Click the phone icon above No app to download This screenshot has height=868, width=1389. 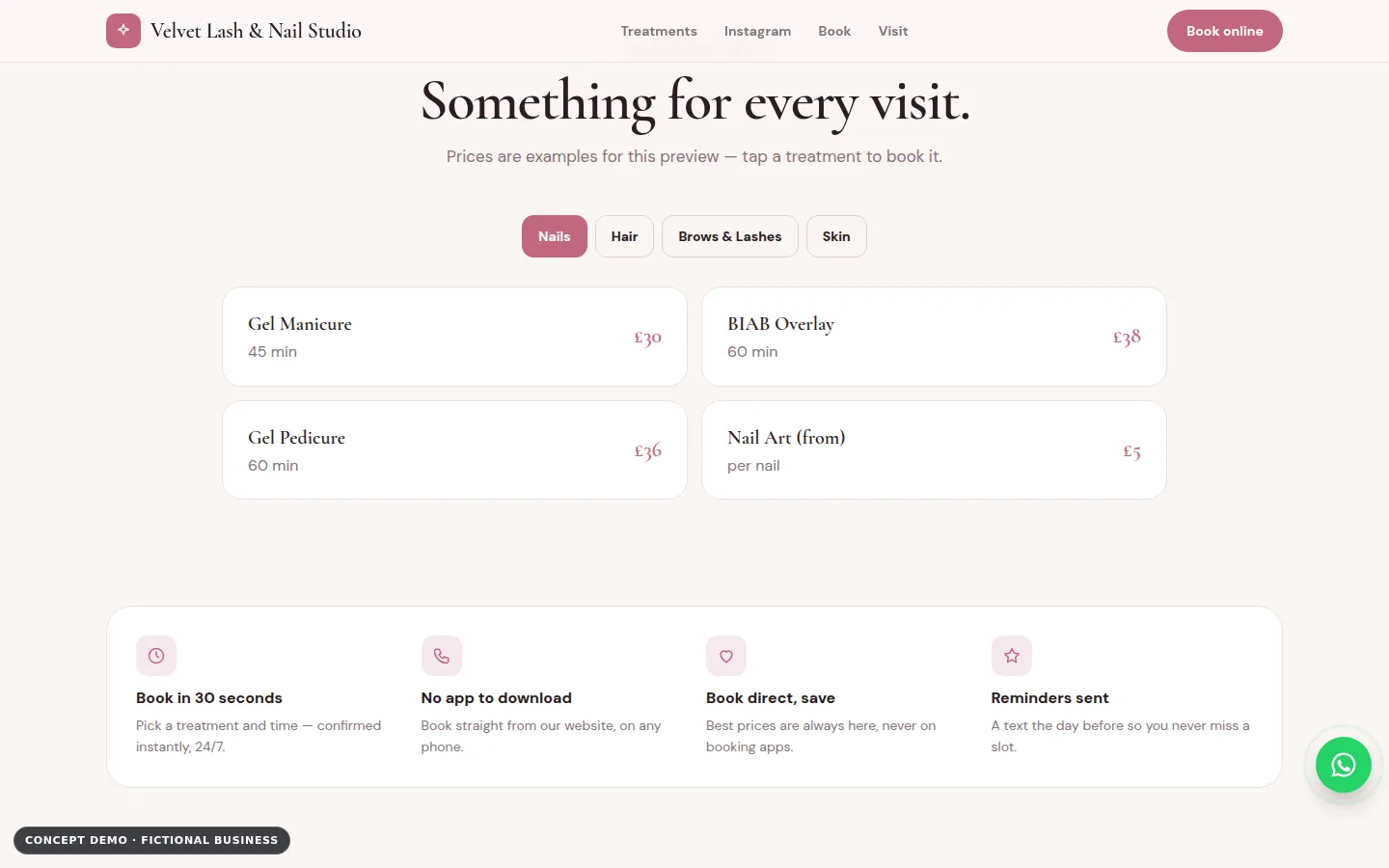tap(442, 656)
